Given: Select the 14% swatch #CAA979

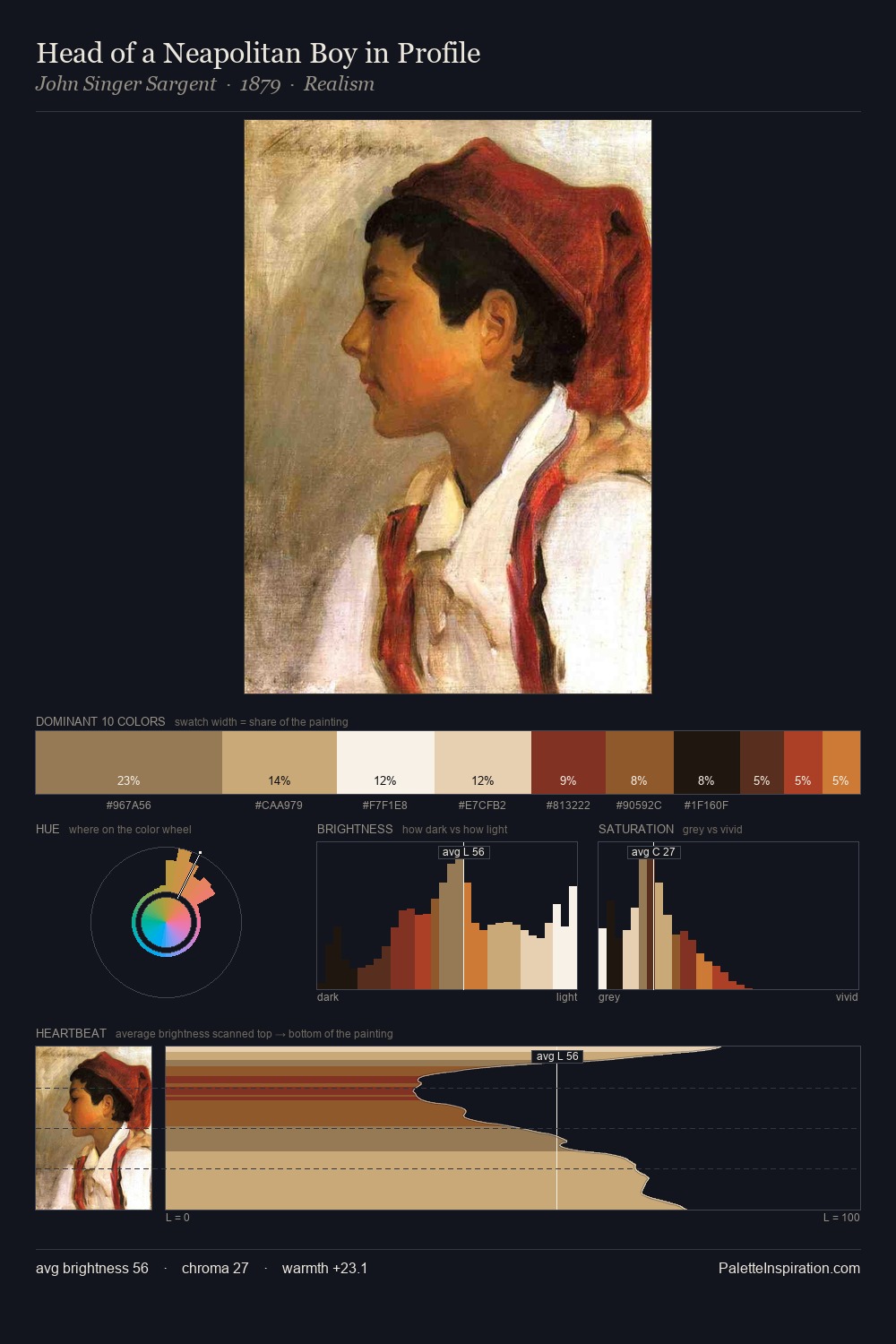Looking at the screenshot, I should tap(280, 762).
